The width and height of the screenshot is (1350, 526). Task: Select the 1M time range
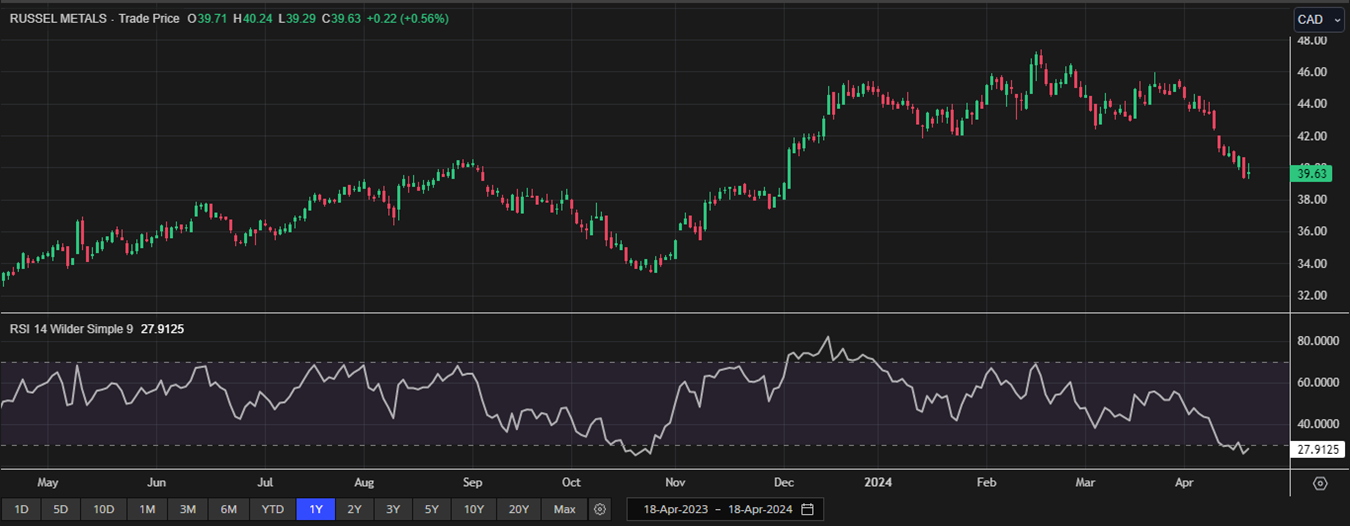tap(147, 509)
